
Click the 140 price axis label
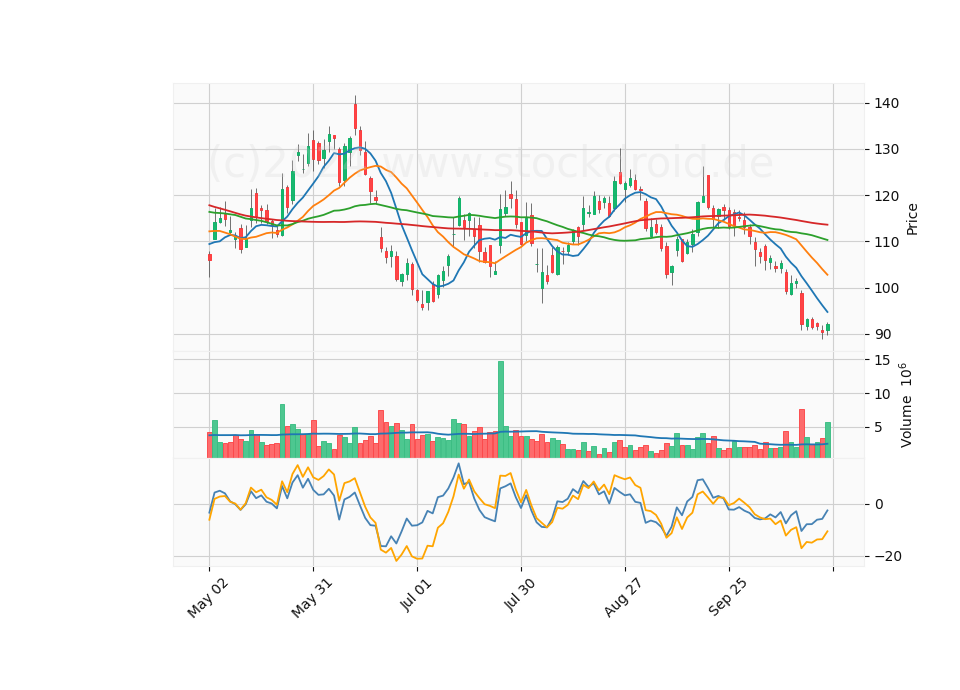[x=887, y=103]
